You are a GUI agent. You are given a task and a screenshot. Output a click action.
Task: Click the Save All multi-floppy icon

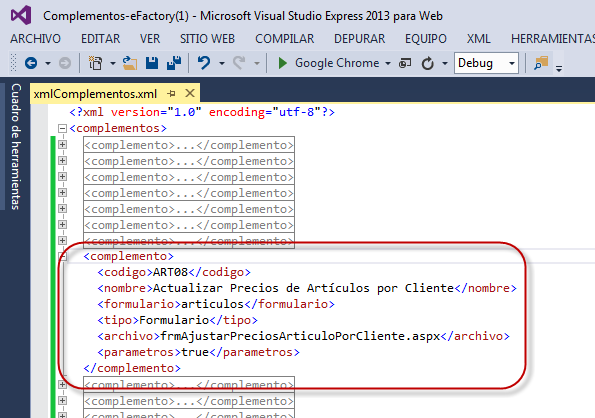174,63
